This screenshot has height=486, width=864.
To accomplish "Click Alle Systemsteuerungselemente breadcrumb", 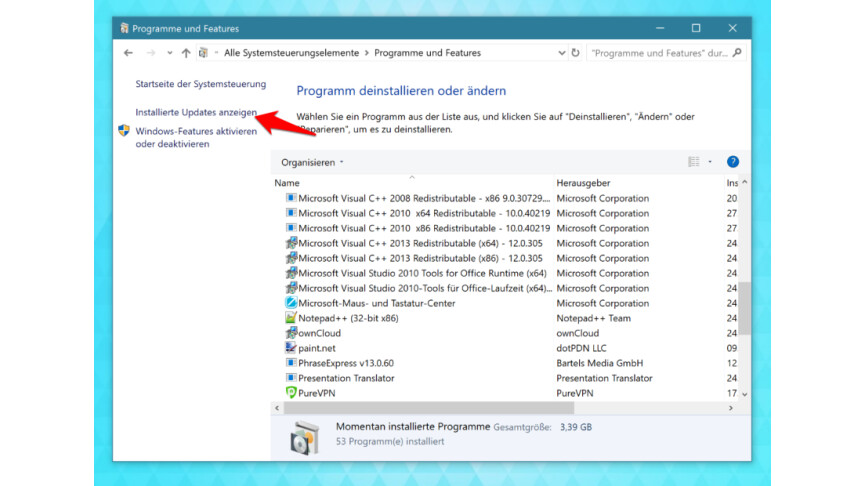I will point(291,53).
